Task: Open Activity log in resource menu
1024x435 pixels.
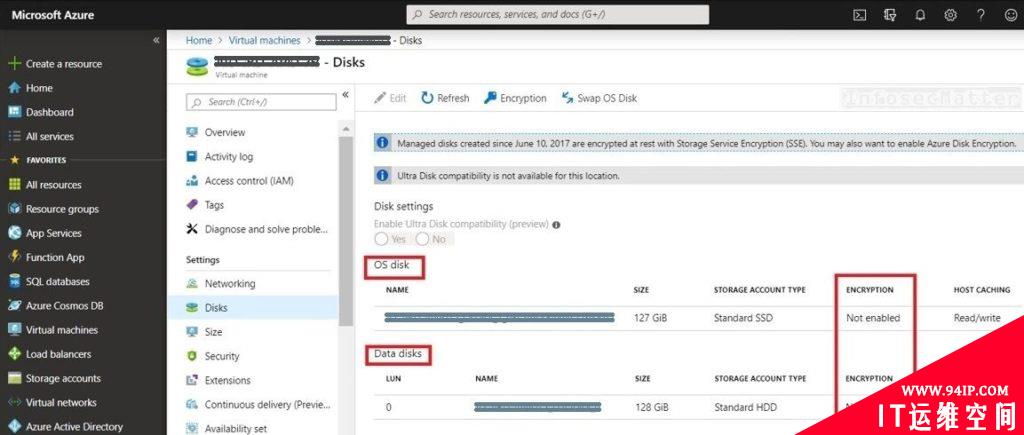Action: (x=229, y=157)
